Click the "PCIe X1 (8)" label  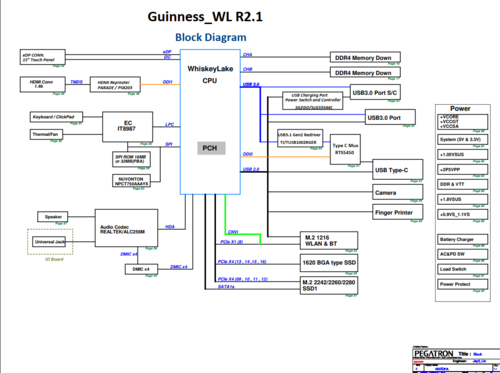pos(232,242)
